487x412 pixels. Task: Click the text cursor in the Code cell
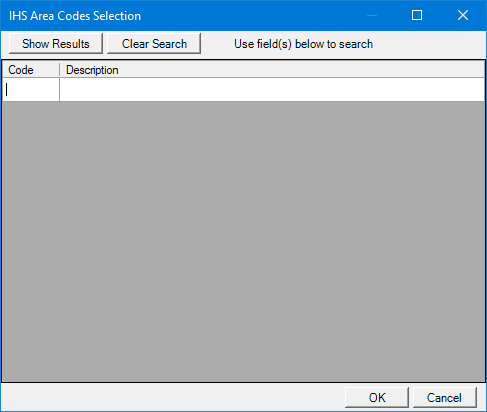[7, 89]
